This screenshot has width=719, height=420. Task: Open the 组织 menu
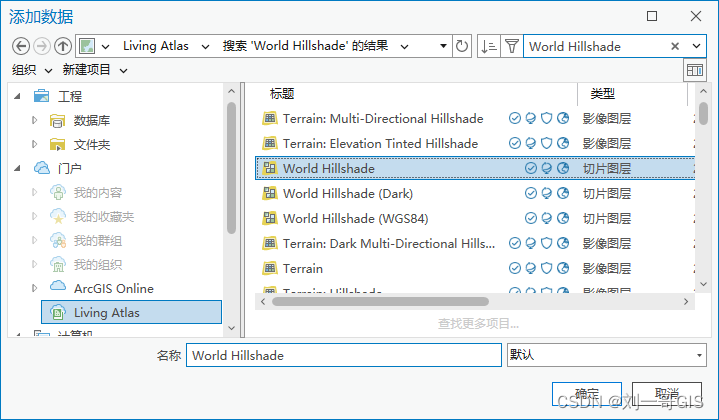(32, 70)
